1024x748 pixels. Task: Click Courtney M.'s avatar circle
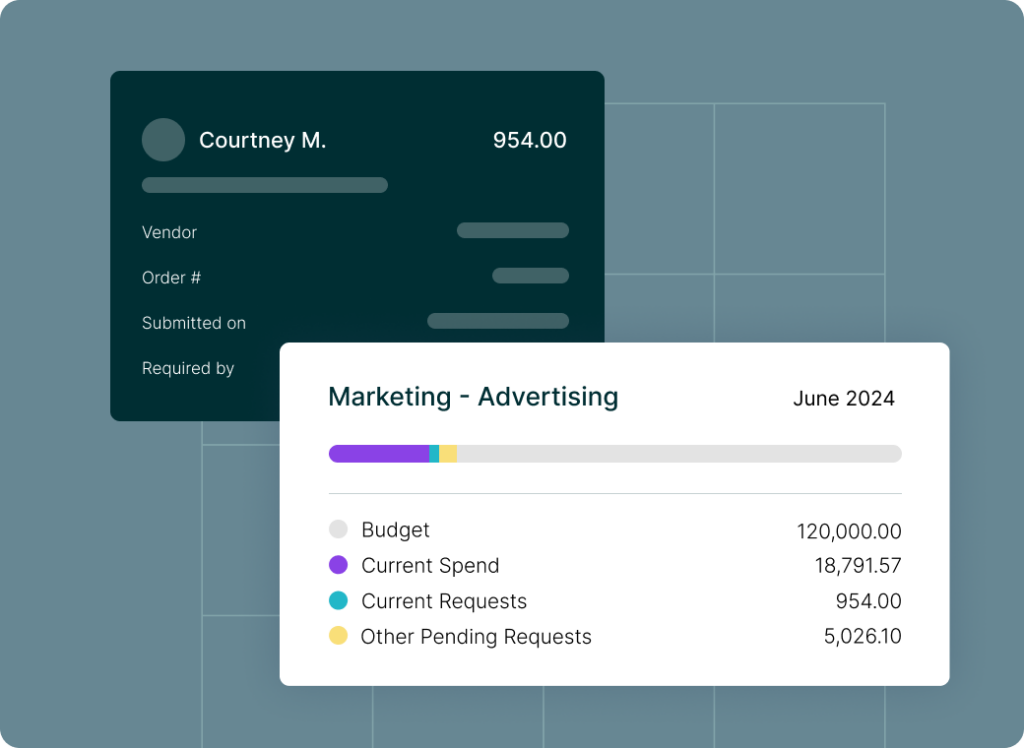pyautogui.click(x=163, y=140)
